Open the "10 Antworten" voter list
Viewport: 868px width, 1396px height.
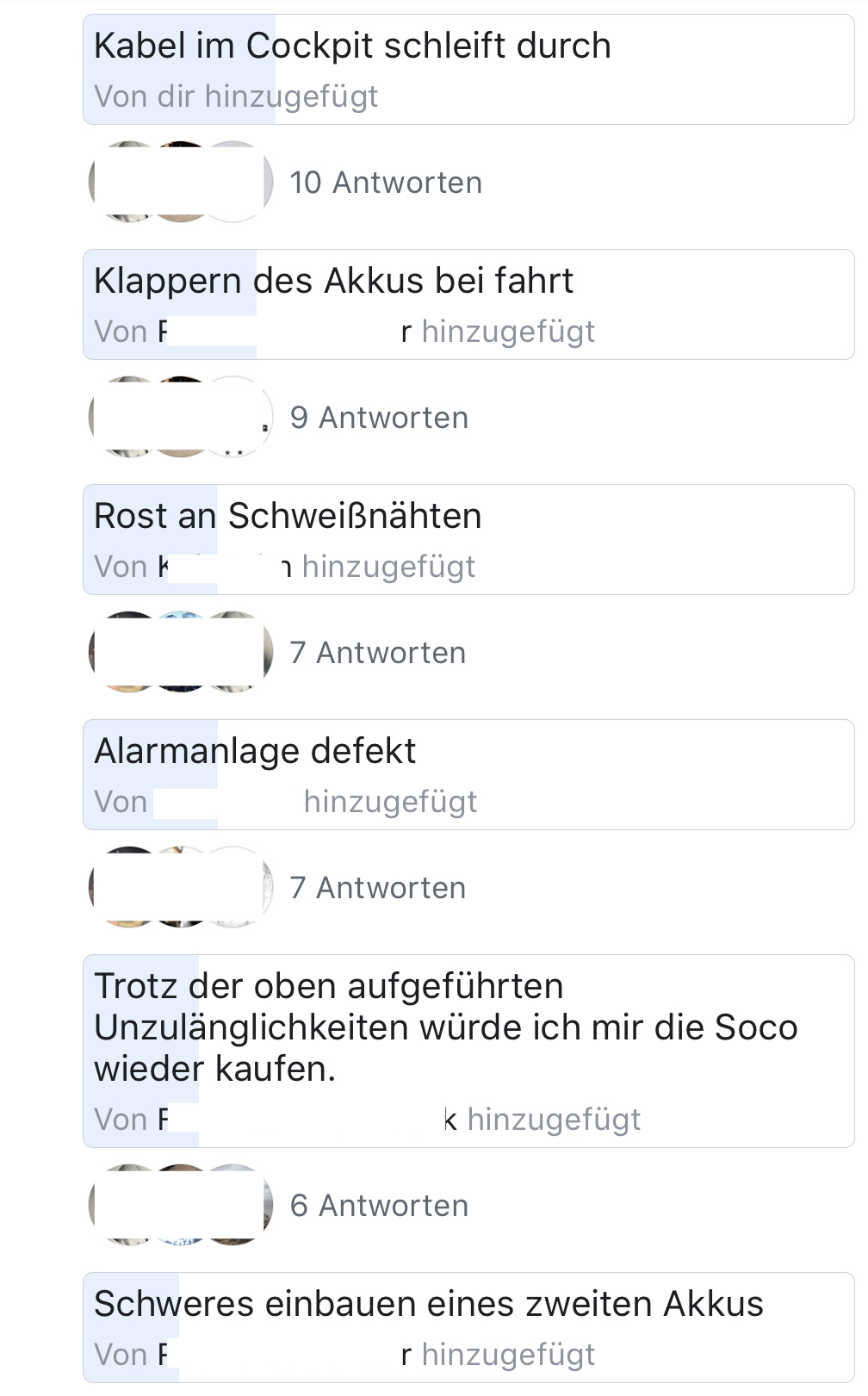(386, 183)
